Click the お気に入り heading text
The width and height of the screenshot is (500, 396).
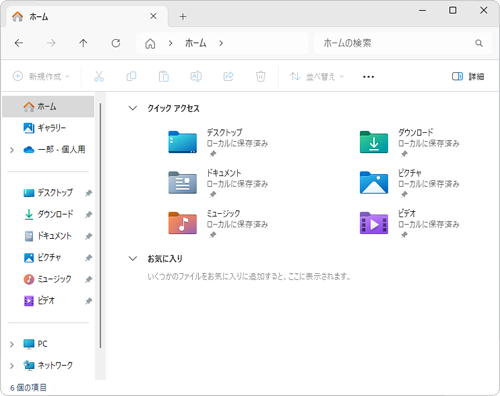165,259
